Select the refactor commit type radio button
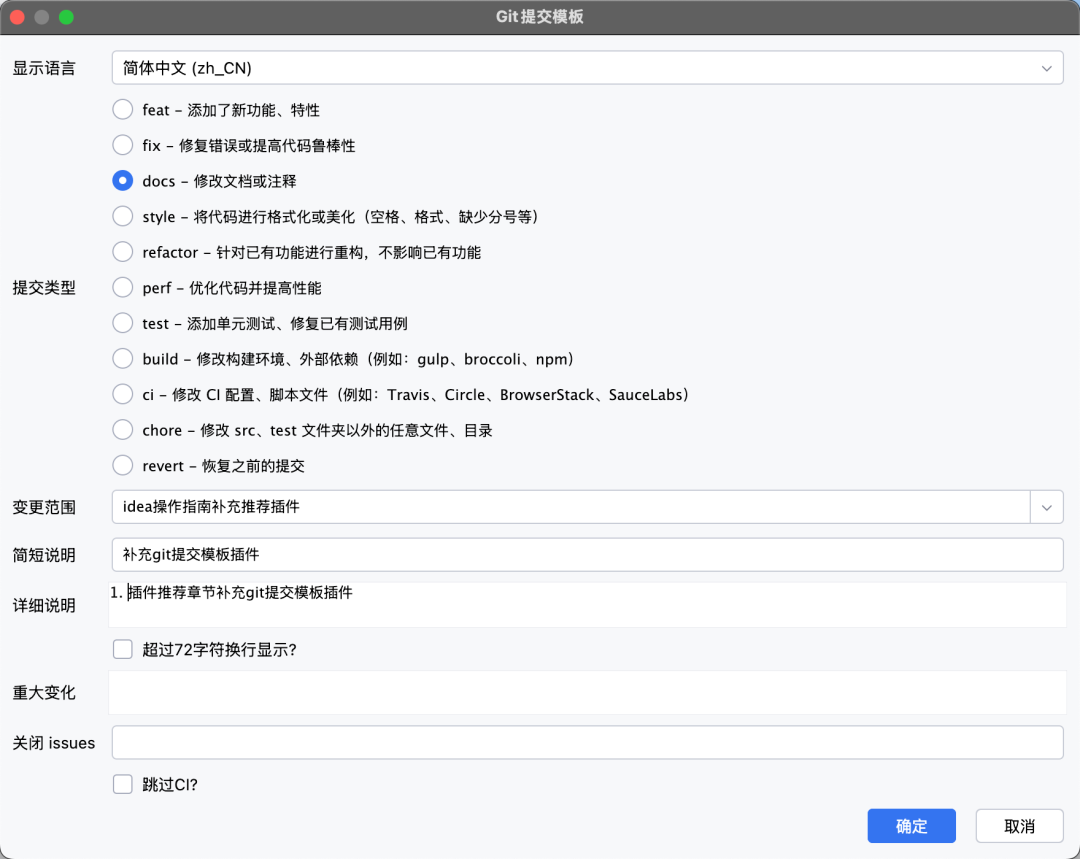The width and height of the screenshot is (1080, 859). [x=122, y=252]
